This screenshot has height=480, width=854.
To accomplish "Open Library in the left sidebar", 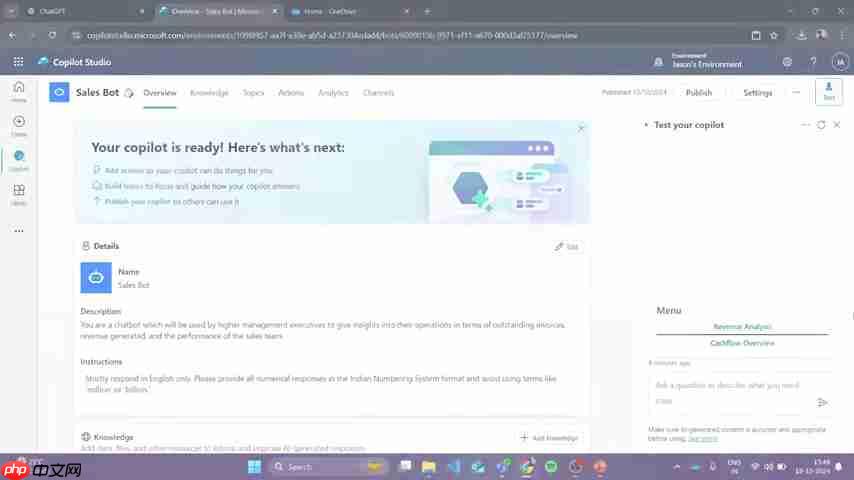I will pyautogui.click(x=19, y=195).
